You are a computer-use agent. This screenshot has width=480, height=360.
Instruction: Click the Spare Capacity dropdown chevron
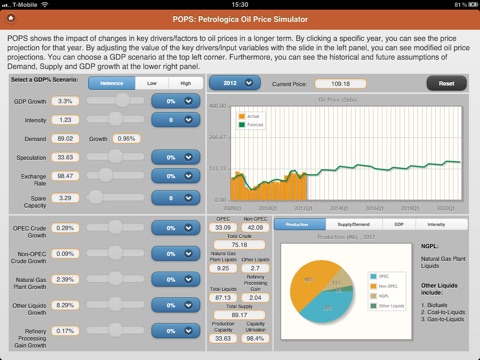(x=188, y=198)
